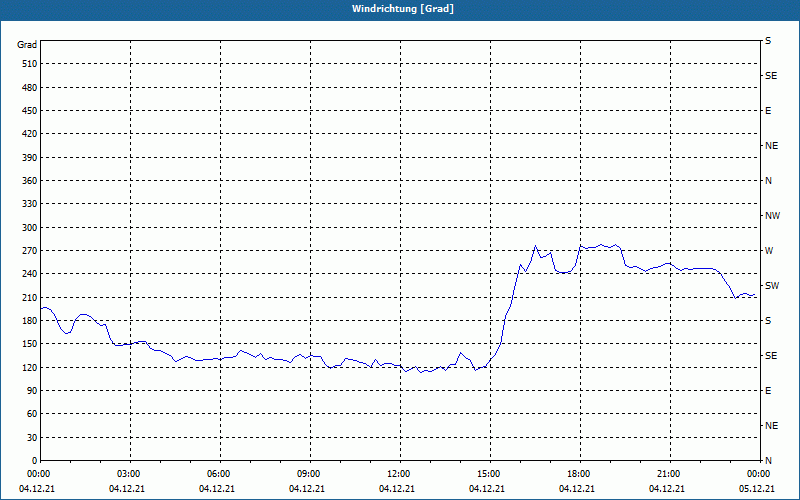Image resolution: width=800 pixels, height=500 pixels.
Task: Click the 120 degree axis label
Action: point(30,367)
